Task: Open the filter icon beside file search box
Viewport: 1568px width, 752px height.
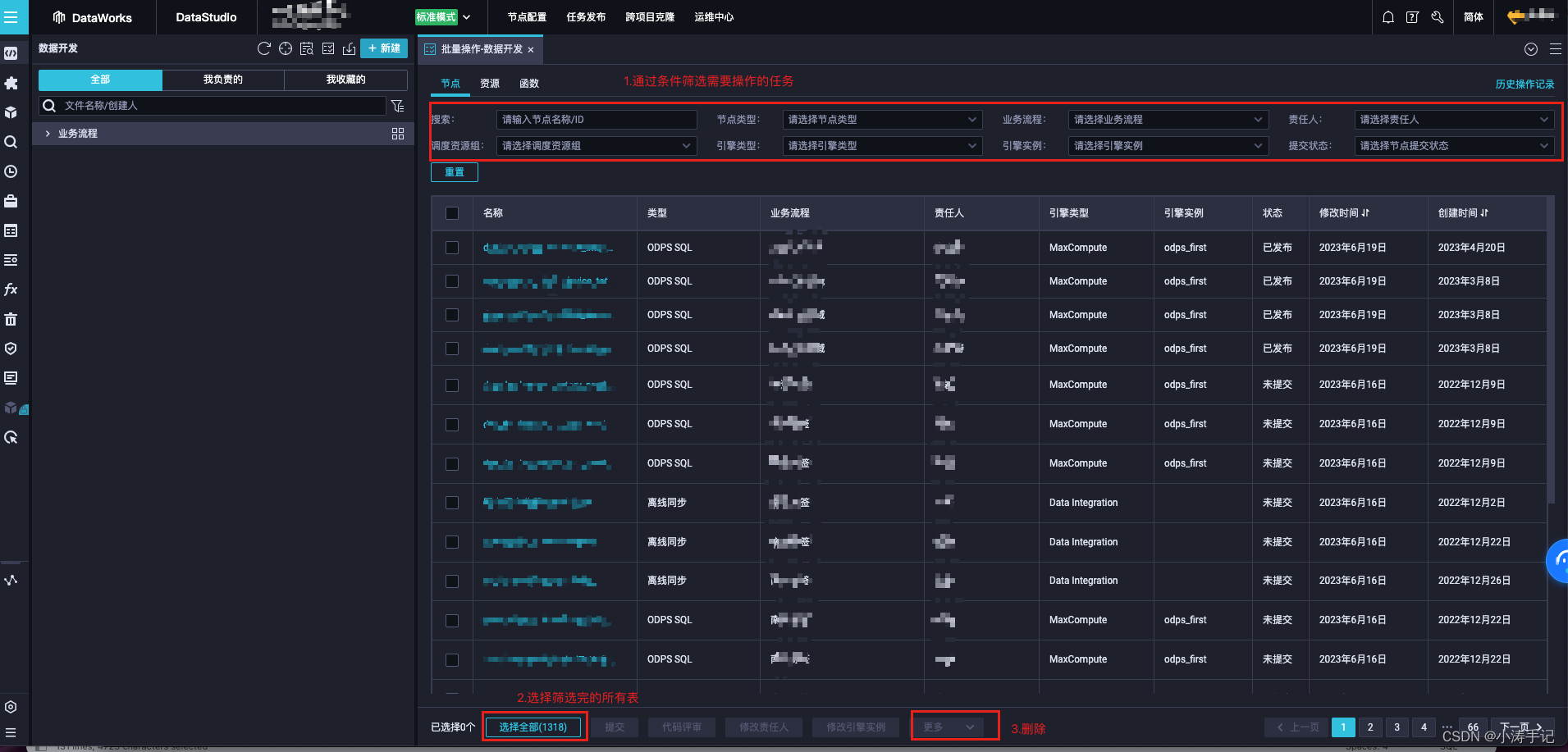Action: point(398,106)
